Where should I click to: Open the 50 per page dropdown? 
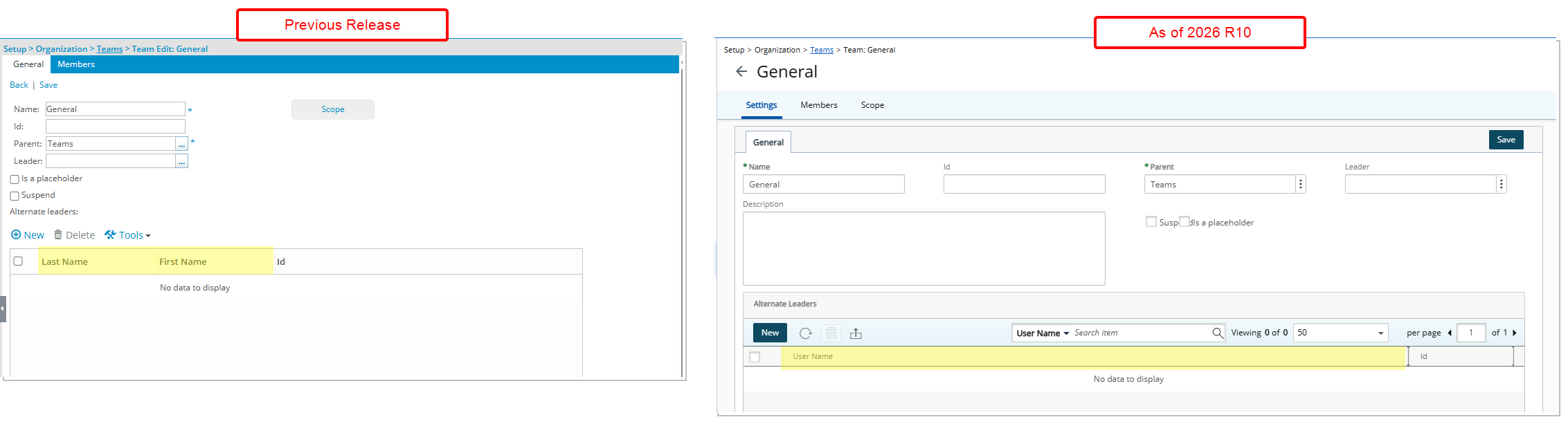(x=1340, y=333)
